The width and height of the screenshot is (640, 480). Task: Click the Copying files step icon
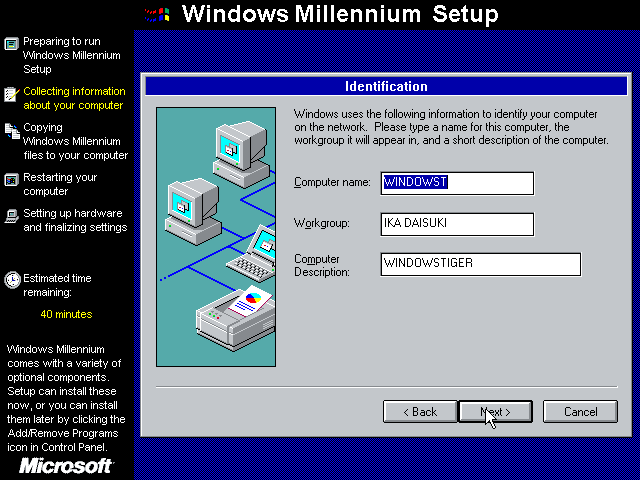(11, 131)
